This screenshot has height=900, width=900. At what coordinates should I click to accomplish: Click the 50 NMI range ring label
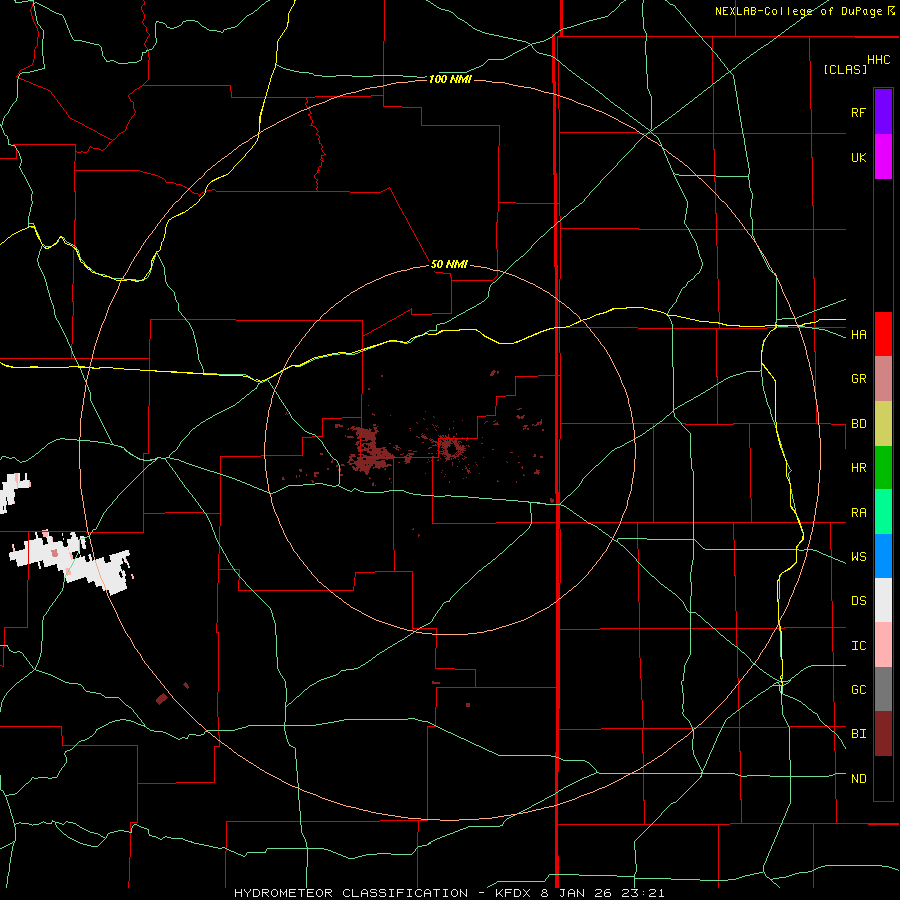pyautogui.click(x=449, y=265)
